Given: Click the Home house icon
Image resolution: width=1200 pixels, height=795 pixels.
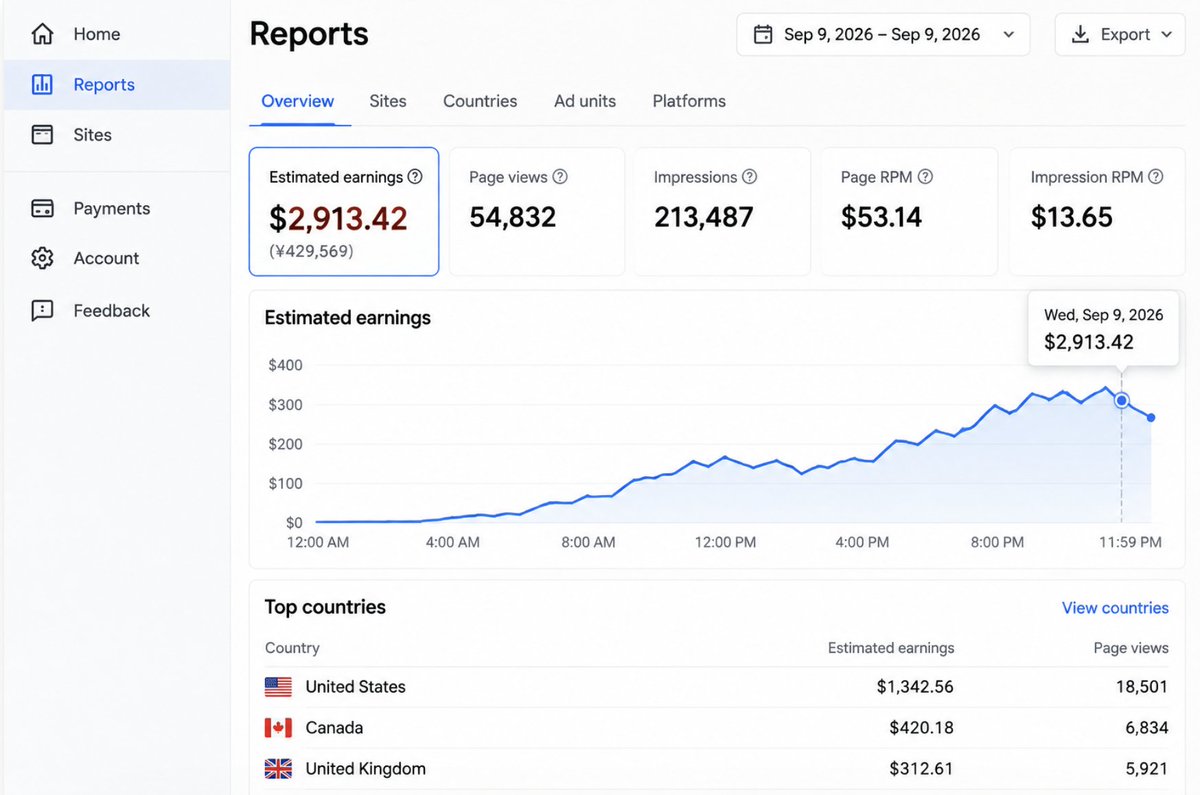Looking at the screenshot, I should (x=42, y=34).
